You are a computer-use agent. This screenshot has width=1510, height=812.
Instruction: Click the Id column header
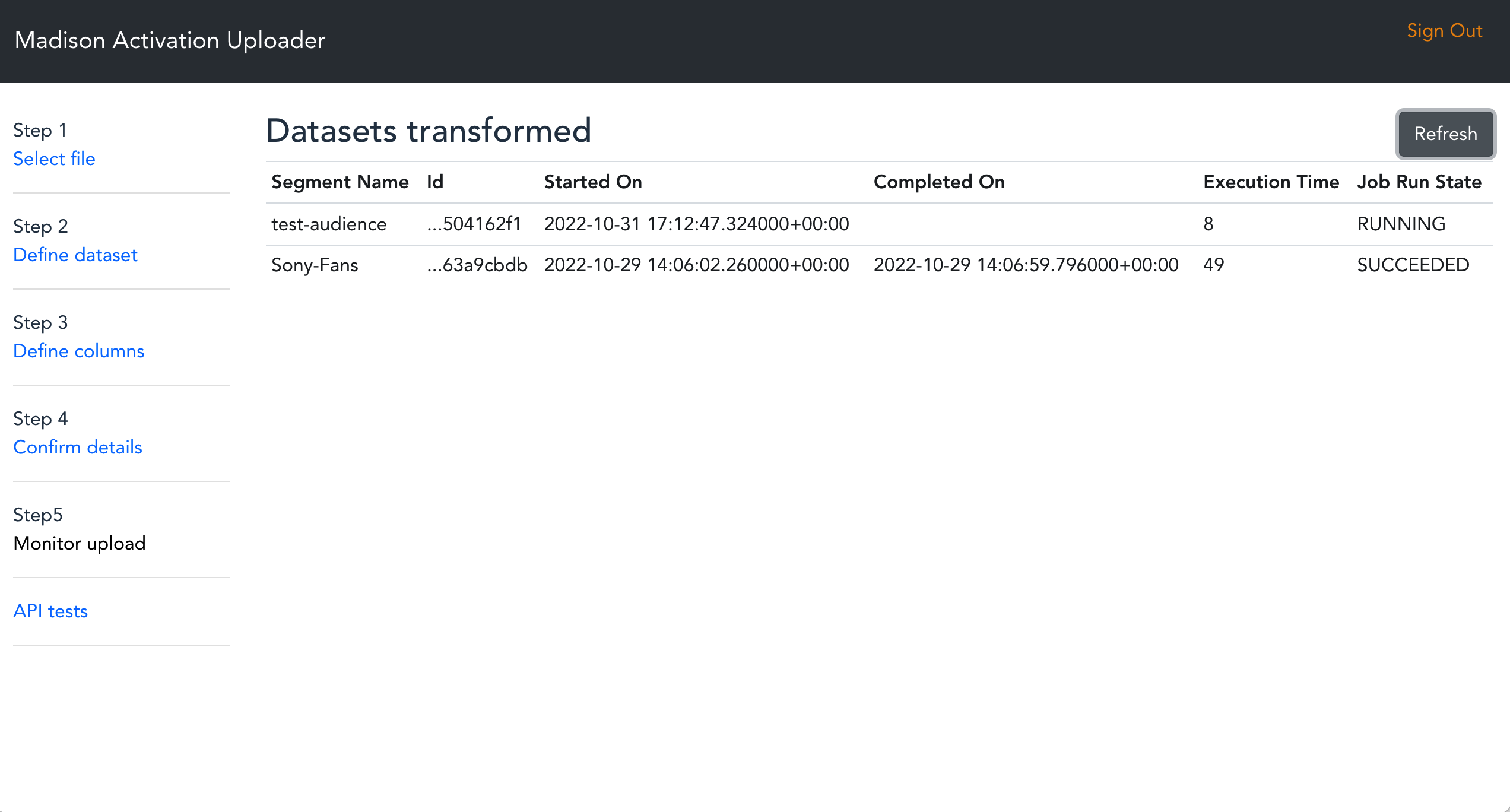[x=435, y=182]
